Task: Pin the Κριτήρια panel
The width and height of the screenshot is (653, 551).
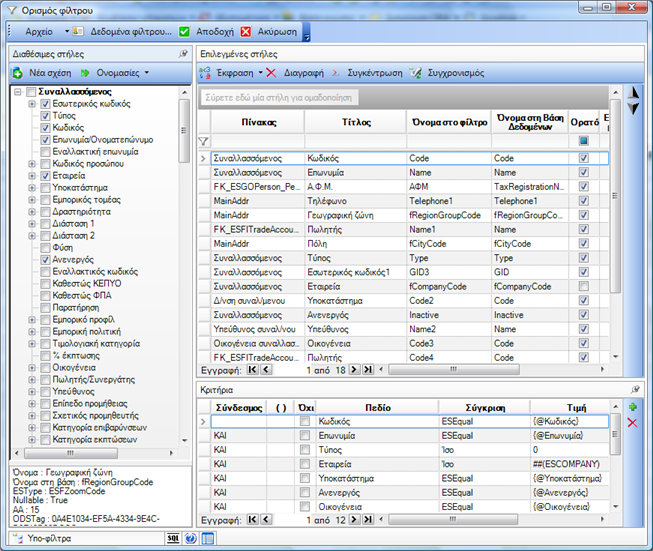Action: (x=635, y=389)
